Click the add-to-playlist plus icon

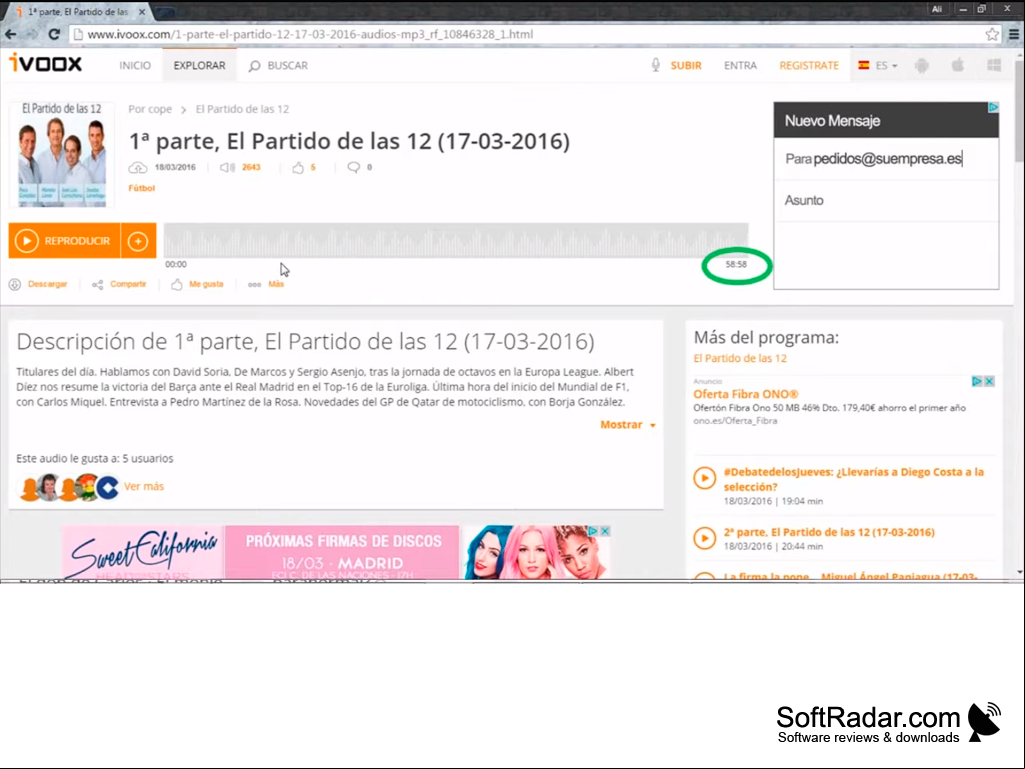pyautogui.click(x=138, y=241)
